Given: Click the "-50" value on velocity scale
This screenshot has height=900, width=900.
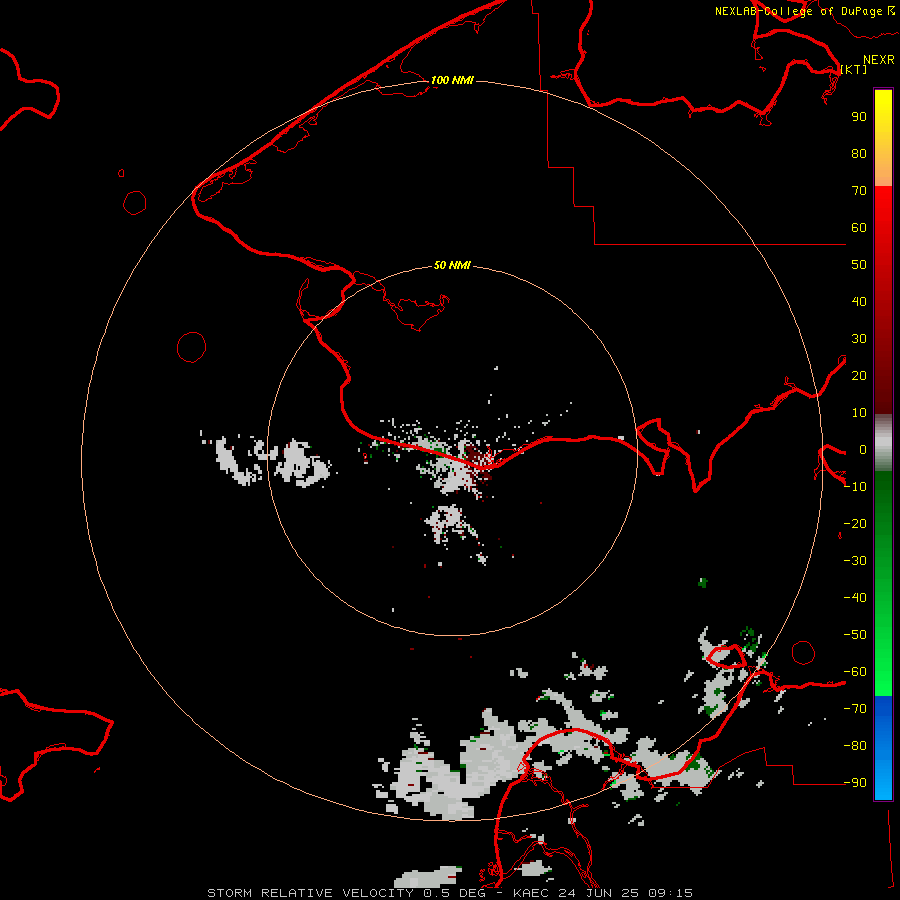Looking at the screenshot, I should click(x=855, y=635).
